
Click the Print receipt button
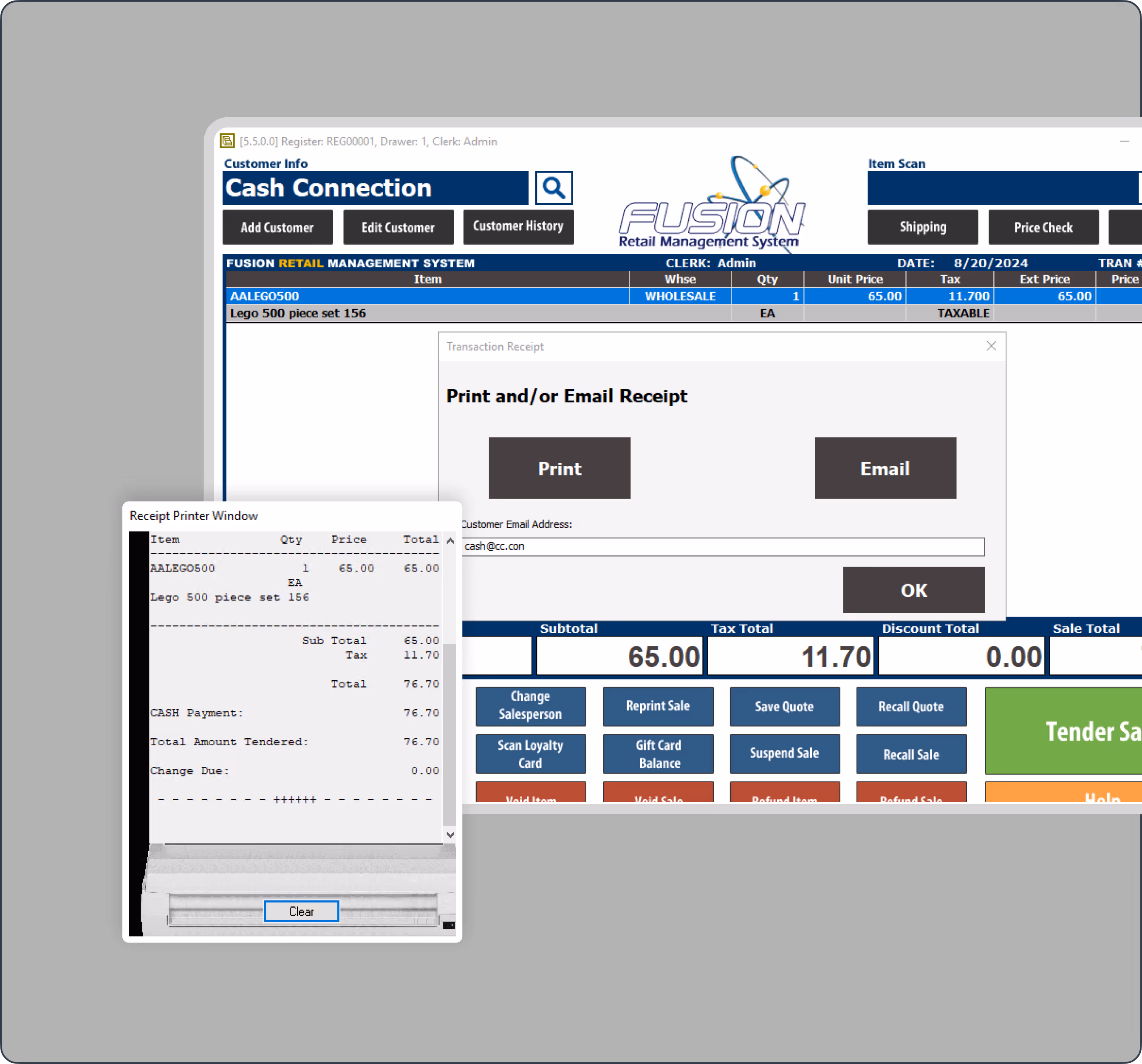pyautogui.click(x=559, y=468)
